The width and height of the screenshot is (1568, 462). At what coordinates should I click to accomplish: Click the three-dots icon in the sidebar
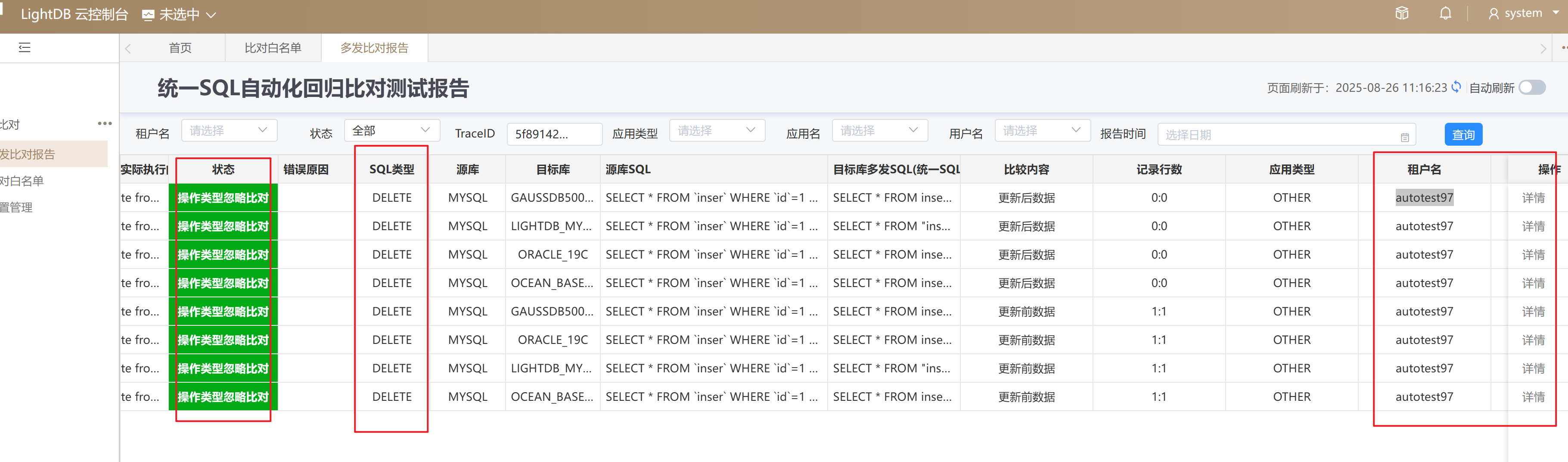tap(105, 124)
